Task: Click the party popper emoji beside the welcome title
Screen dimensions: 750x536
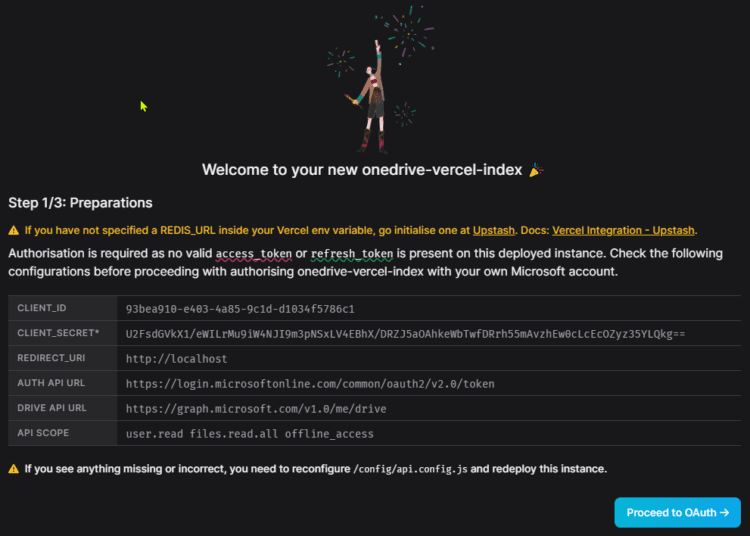Action: pyautogui.click(x=536, y=170)
